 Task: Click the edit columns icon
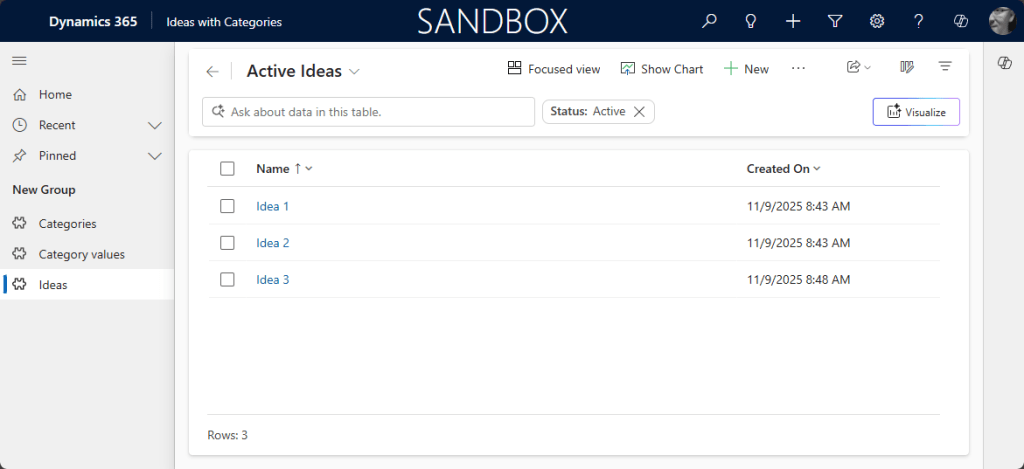click(907, 68)
